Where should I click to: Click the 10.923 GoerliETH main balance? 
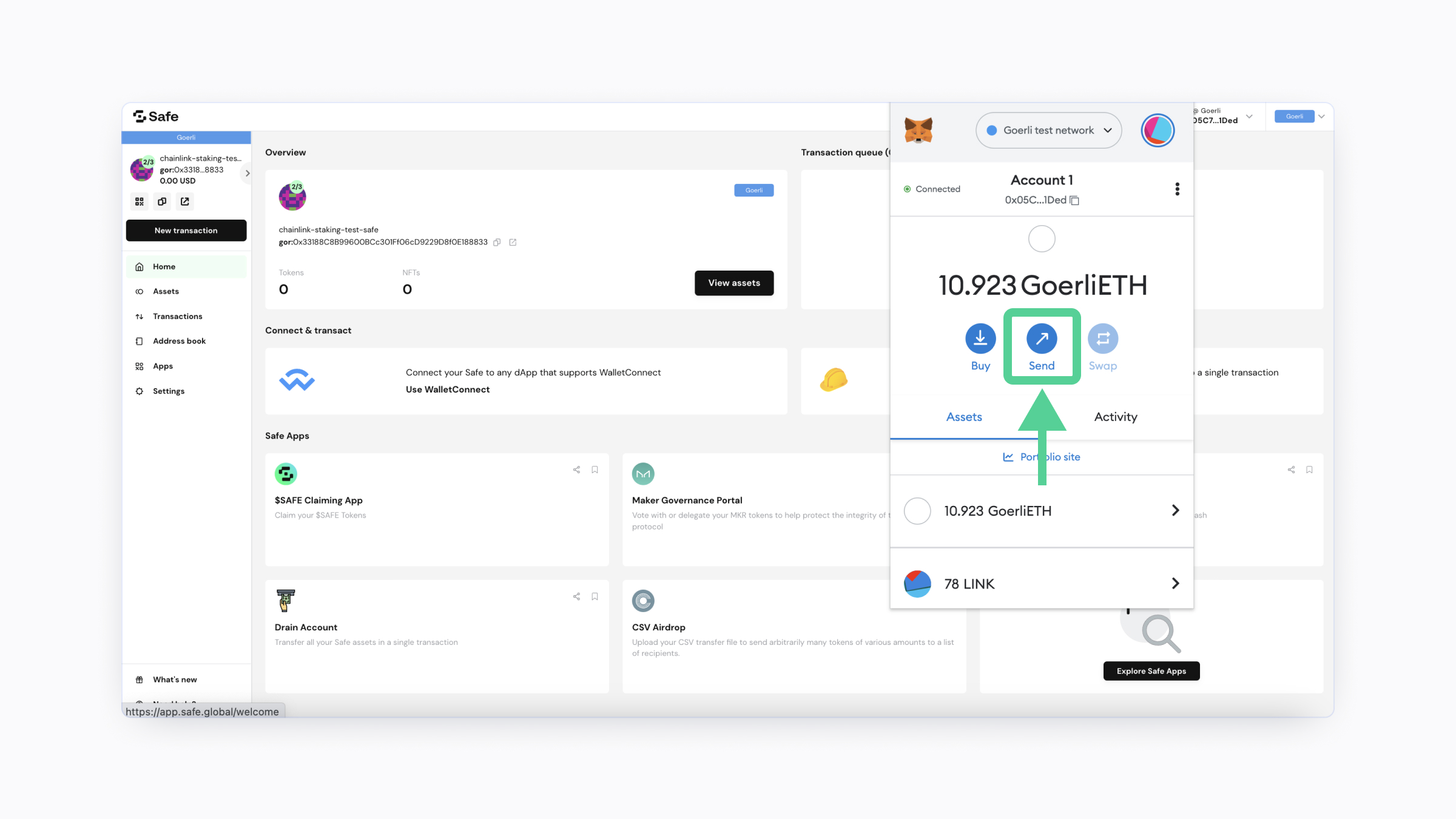(x=1042, y=285)
